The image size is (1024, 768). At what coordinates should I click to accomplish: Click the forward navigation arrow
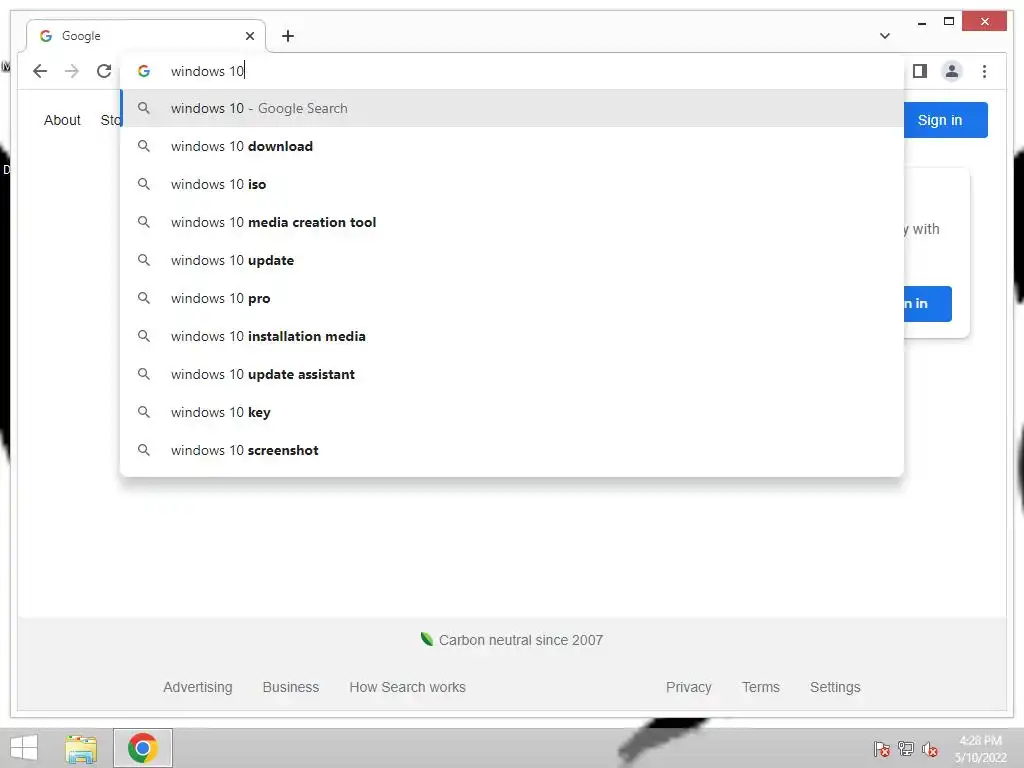[72, 71]
